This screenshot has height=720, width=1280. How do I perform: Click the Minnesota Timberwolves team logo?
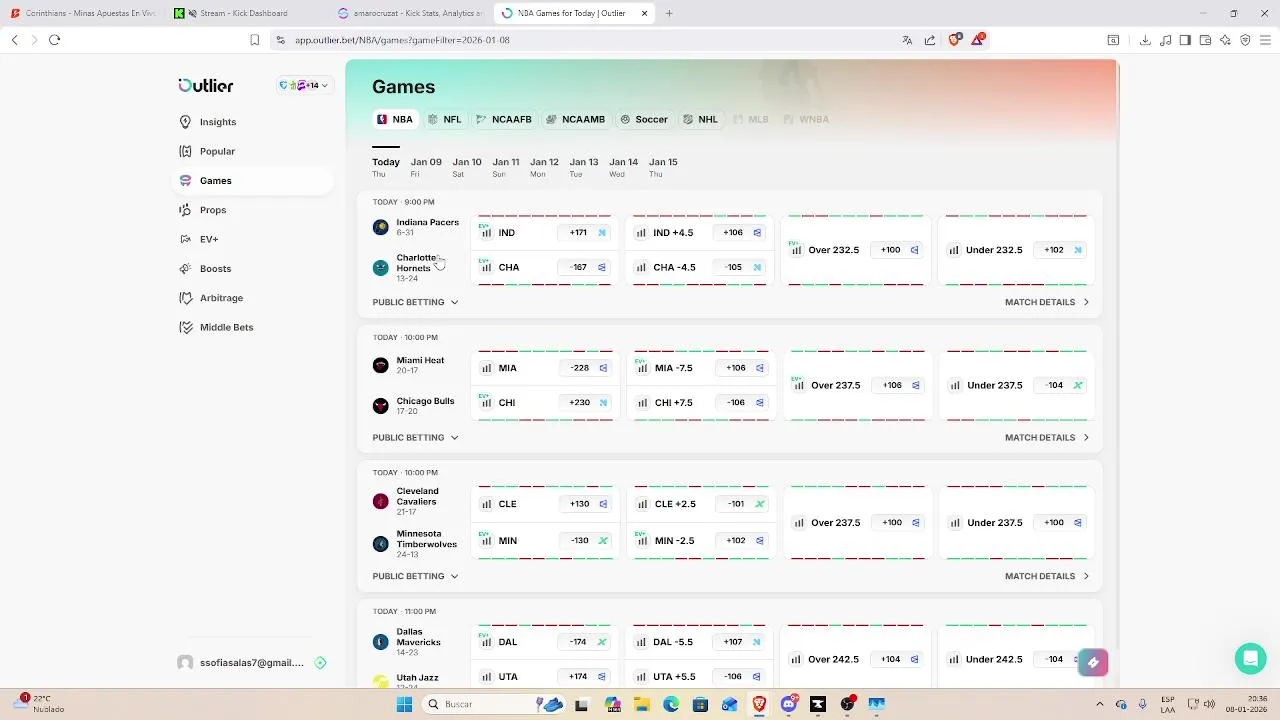381,544
